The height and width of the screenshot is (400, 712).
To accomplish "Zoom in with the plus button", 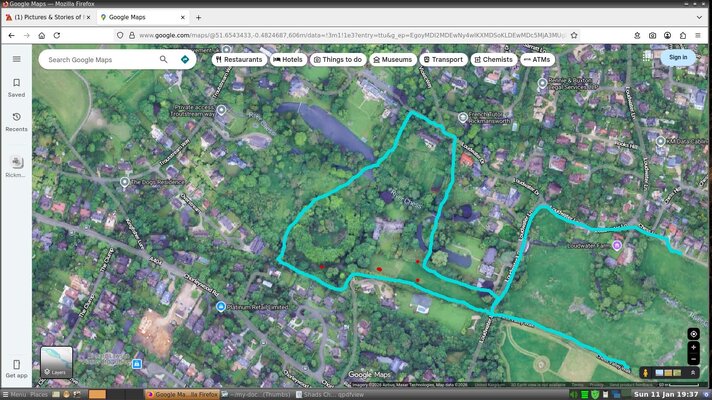I will [693, 347].
